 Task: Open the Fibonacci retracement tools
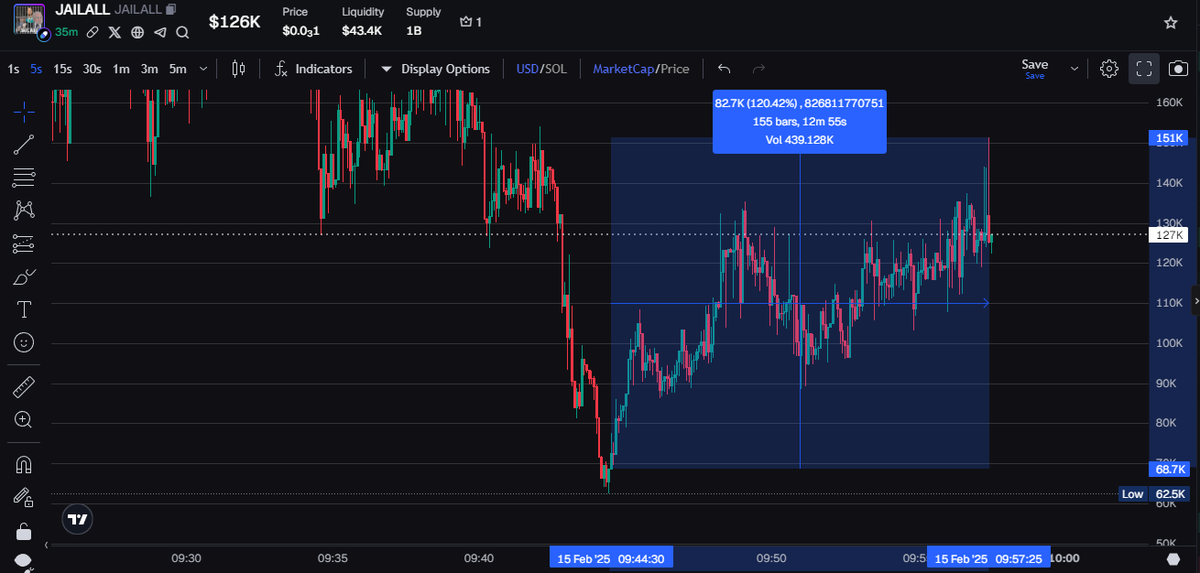pos(24,177)
